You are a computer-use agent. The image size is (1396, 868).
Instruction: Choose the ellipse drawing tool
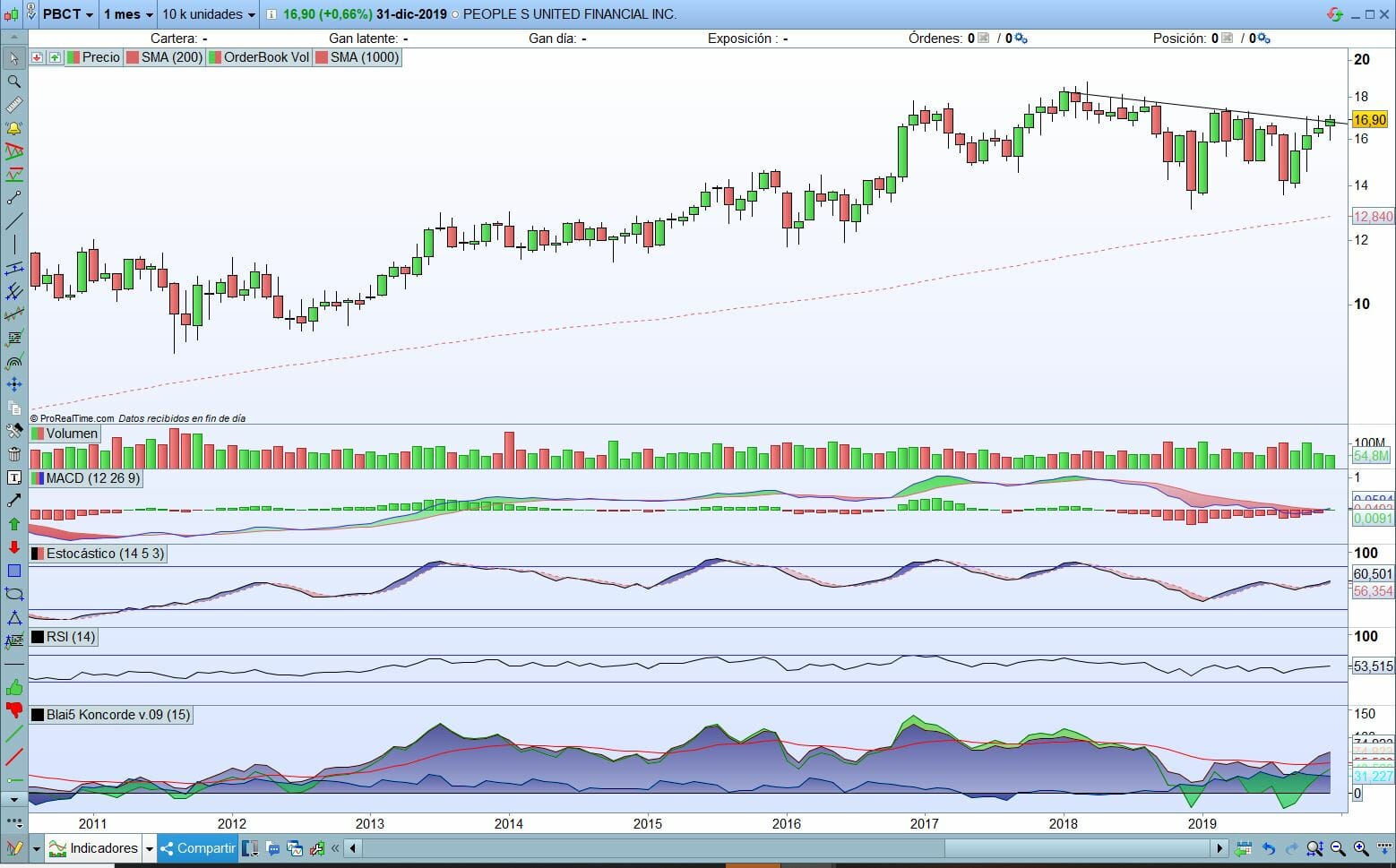(x=13, y=594)
